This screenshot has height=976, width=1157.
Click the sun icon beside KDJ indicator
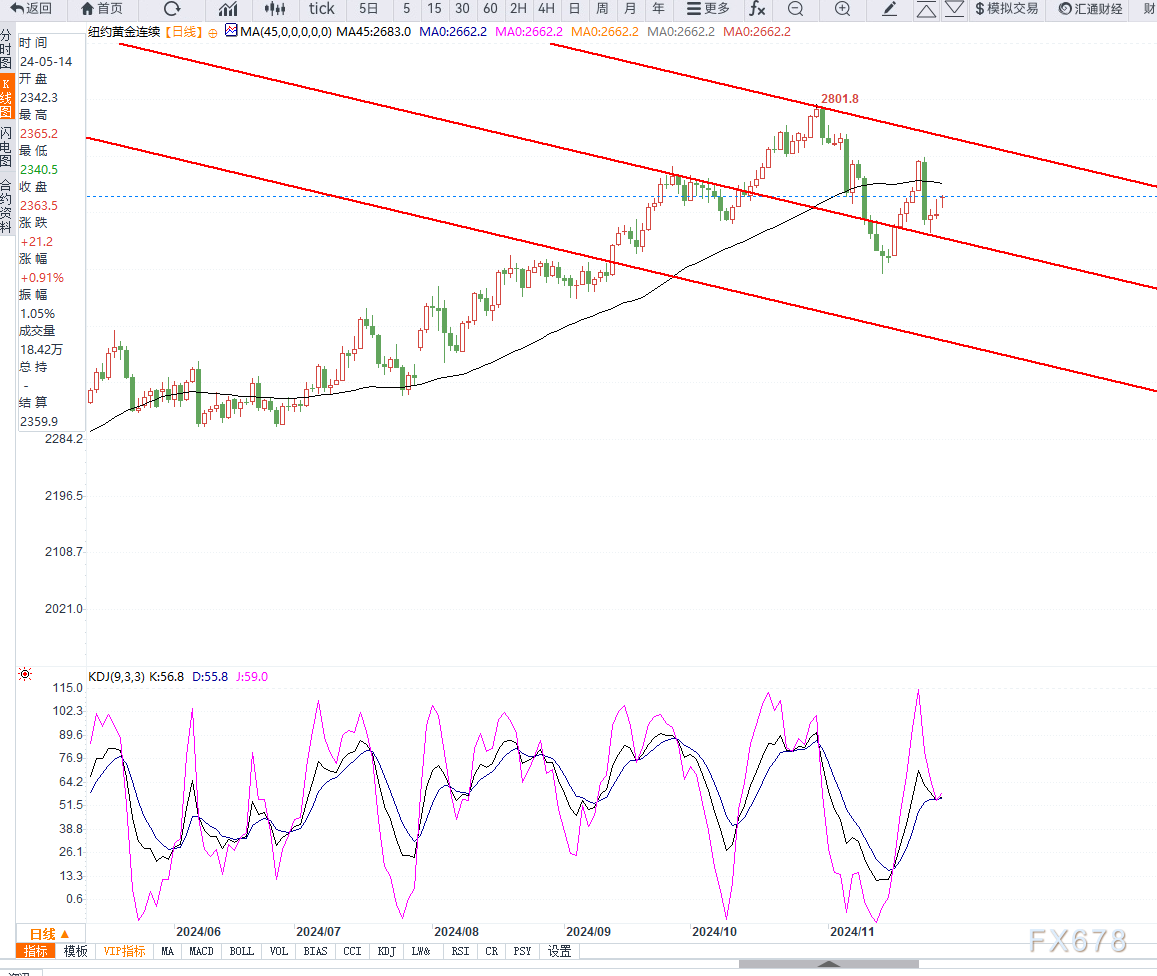(x=24, y=676)
